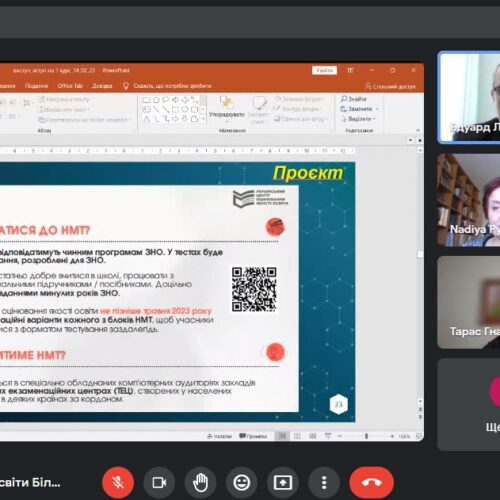Click Знайти find icon in ribbon

(x=344, y=99)
